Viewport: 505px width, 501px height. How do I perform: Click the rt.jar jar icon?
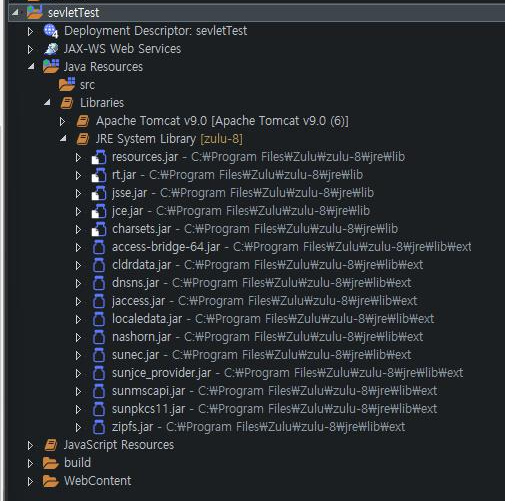pos(99,175)
